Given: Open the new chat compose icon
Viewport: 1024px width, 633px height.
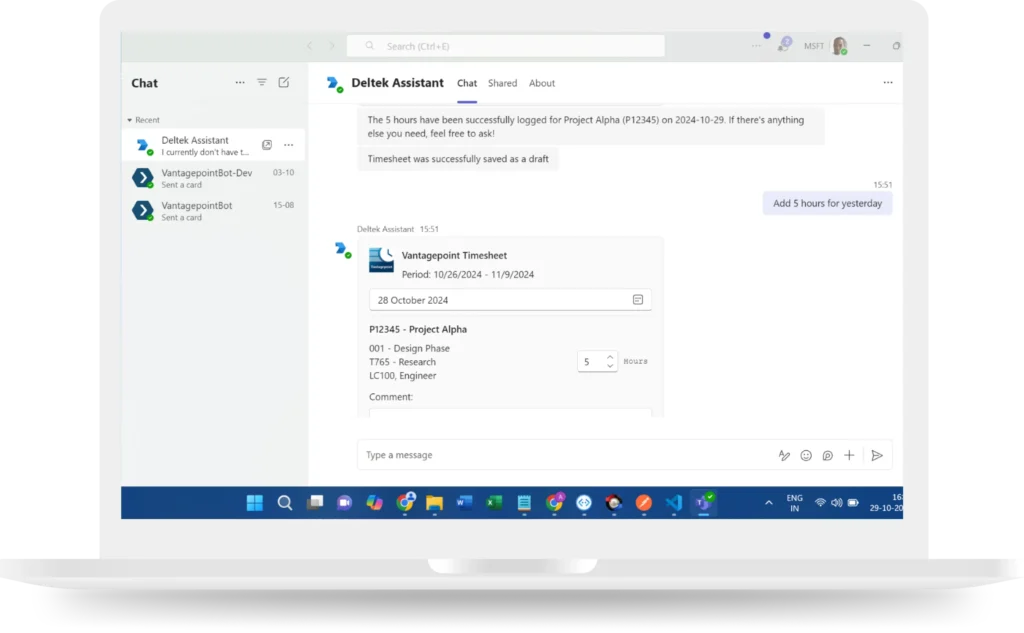Looking at the screenshot, I should [x=284, y=83].
